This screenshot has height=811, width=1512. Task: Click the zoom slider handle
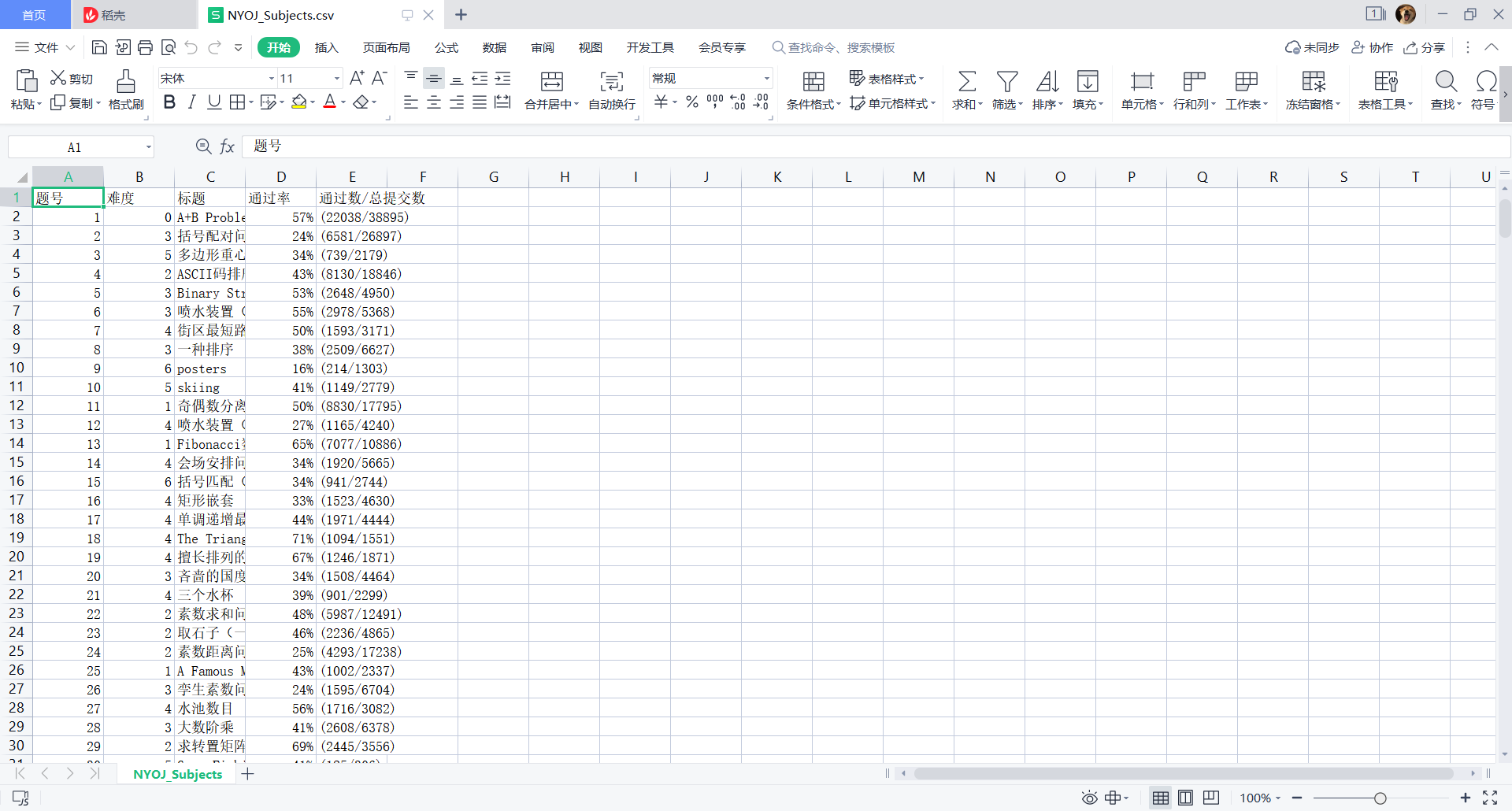coord(1380,798)
